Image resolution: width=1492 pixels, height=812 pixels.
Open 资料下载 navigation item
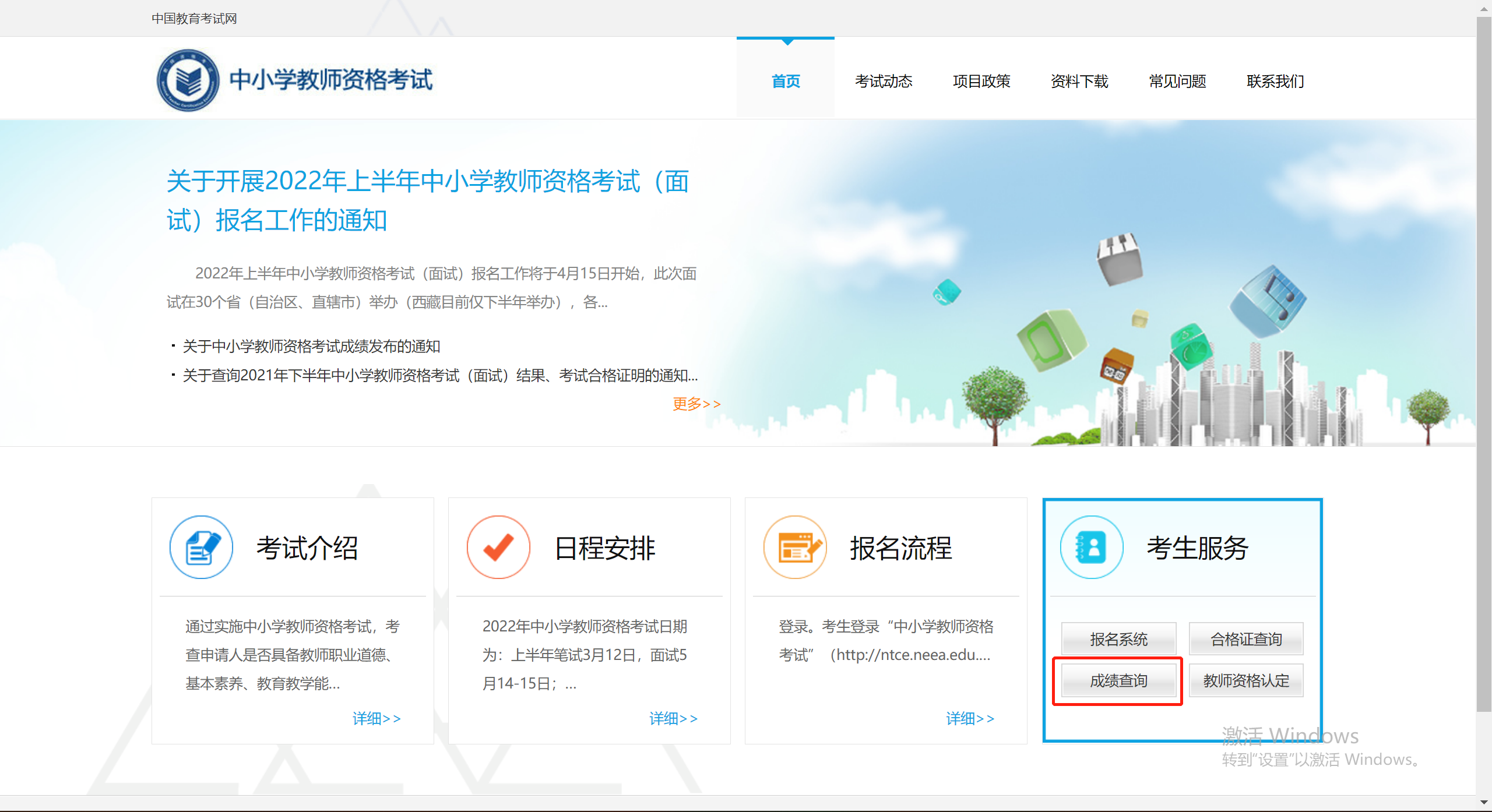(x=1079, y=81)
